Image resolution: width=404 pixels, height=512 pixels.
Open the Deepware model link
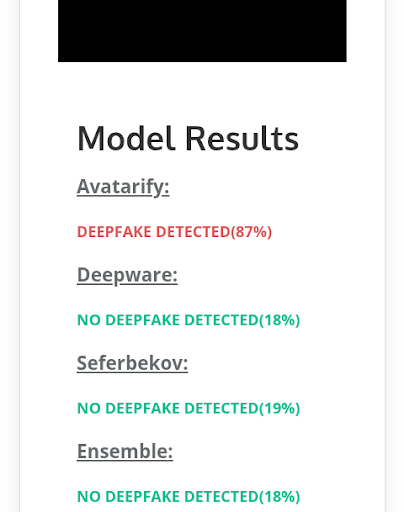(127, 275)
